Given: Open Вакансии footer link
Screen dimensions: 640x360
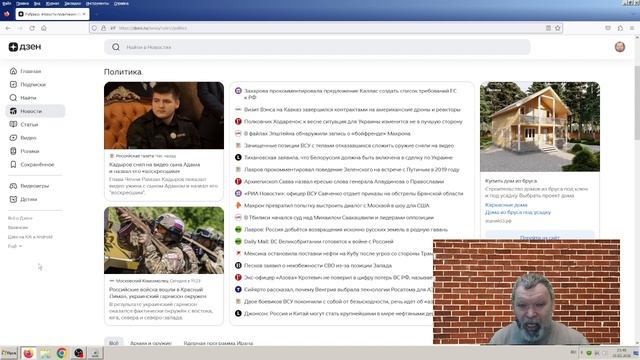Looking at the screenshot, I should point(18,227).
